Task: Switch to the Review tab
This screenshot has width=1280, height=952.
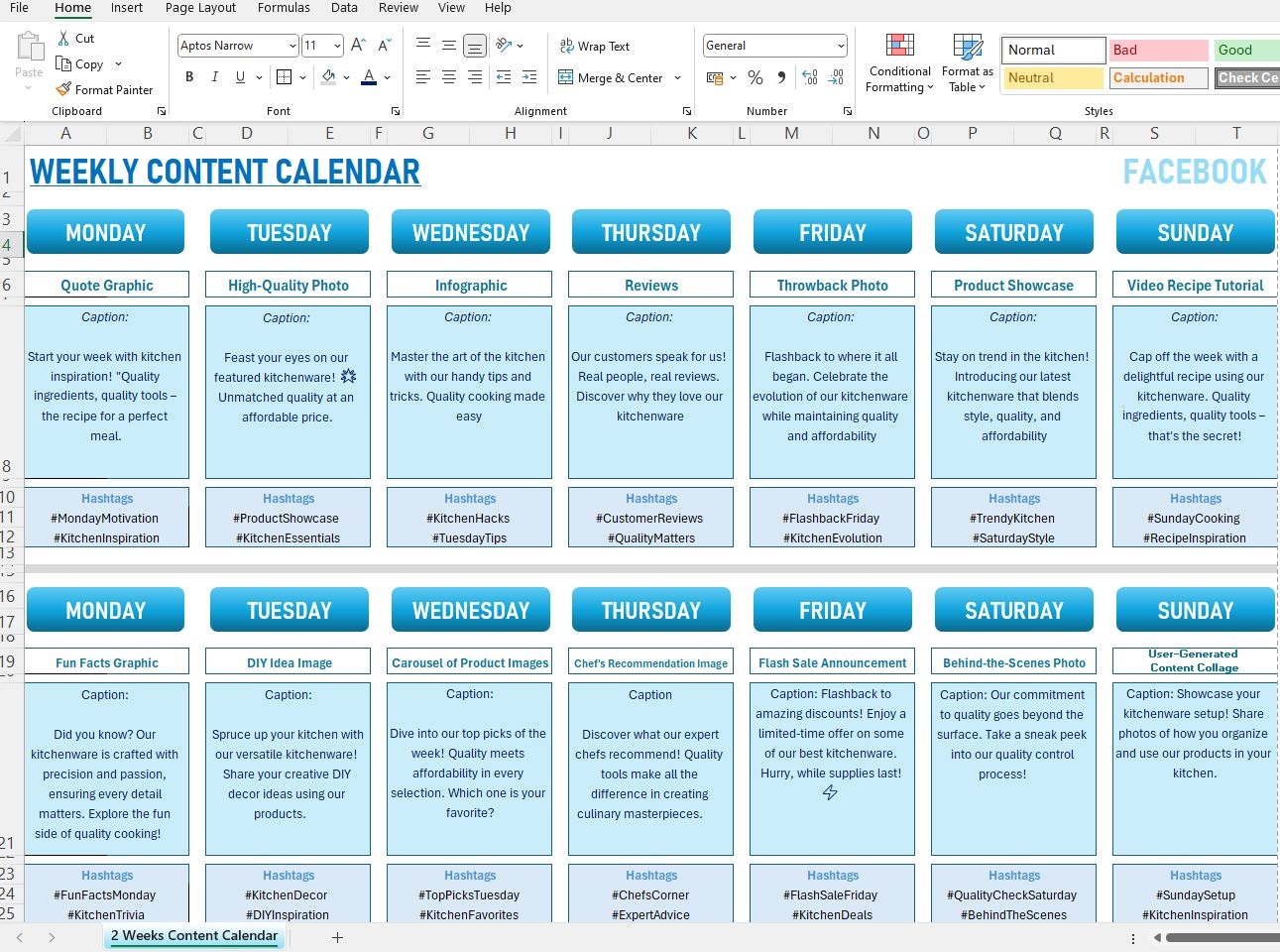Action: pyautogui.click(x=399, y=8)
